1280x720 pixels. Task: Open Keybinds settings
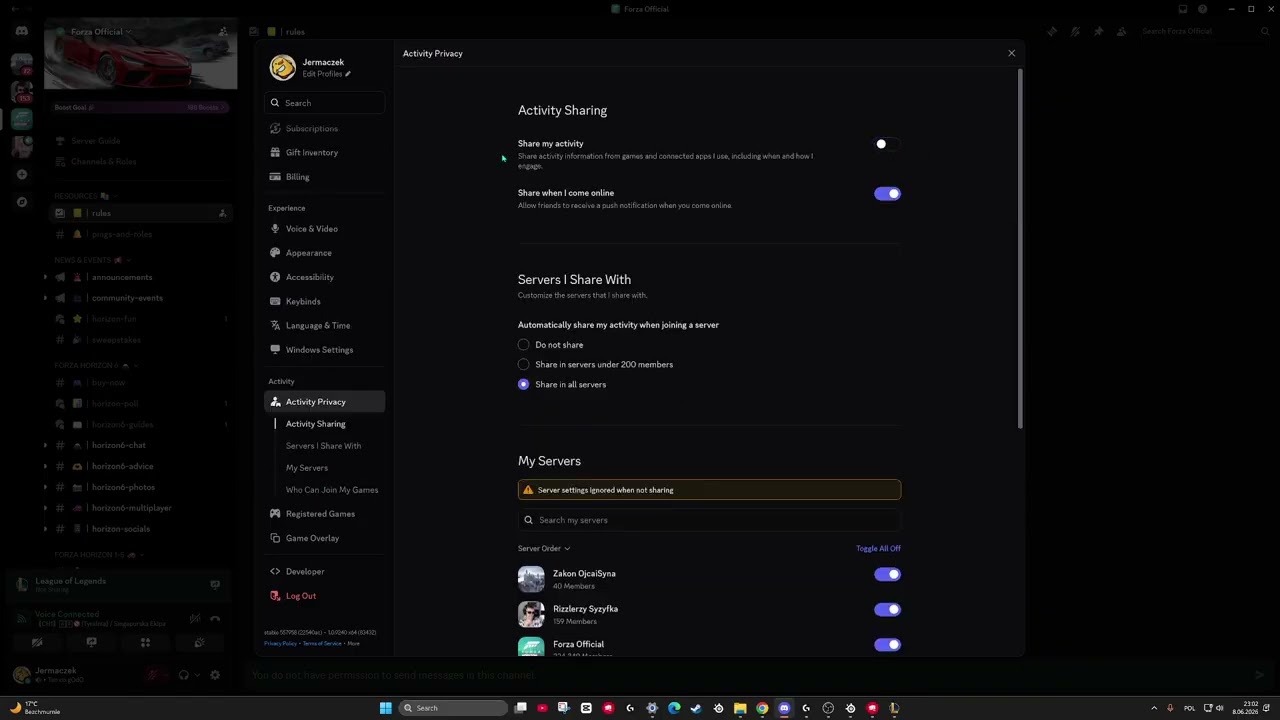(x=324, y=301)
